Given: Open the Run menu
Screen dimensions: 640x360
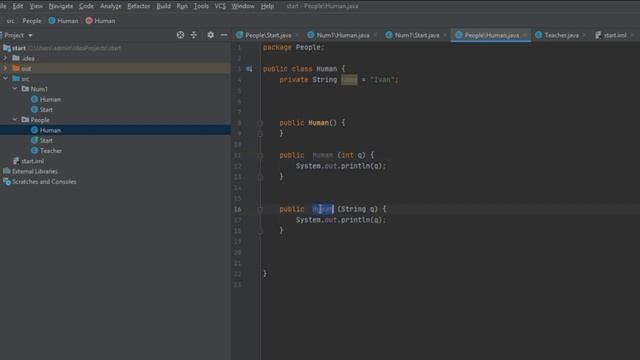Looking at the screenshot, I should (x=182, y=6).
